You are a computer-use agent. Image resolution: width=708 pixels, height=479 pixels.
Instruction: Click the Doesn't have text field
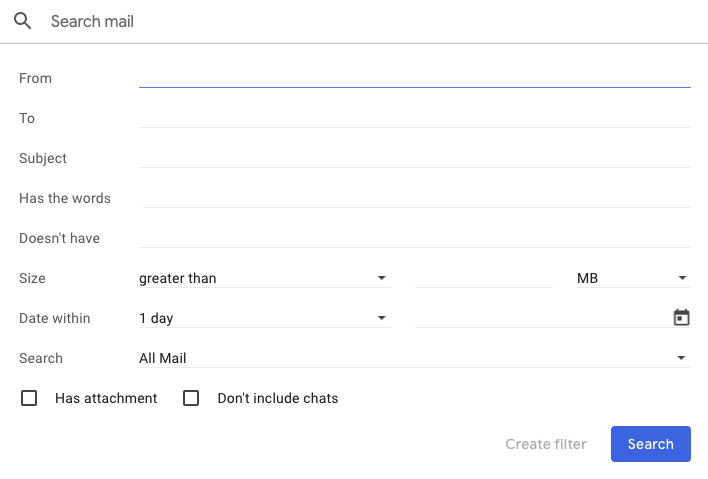click(x=415, y=238)
